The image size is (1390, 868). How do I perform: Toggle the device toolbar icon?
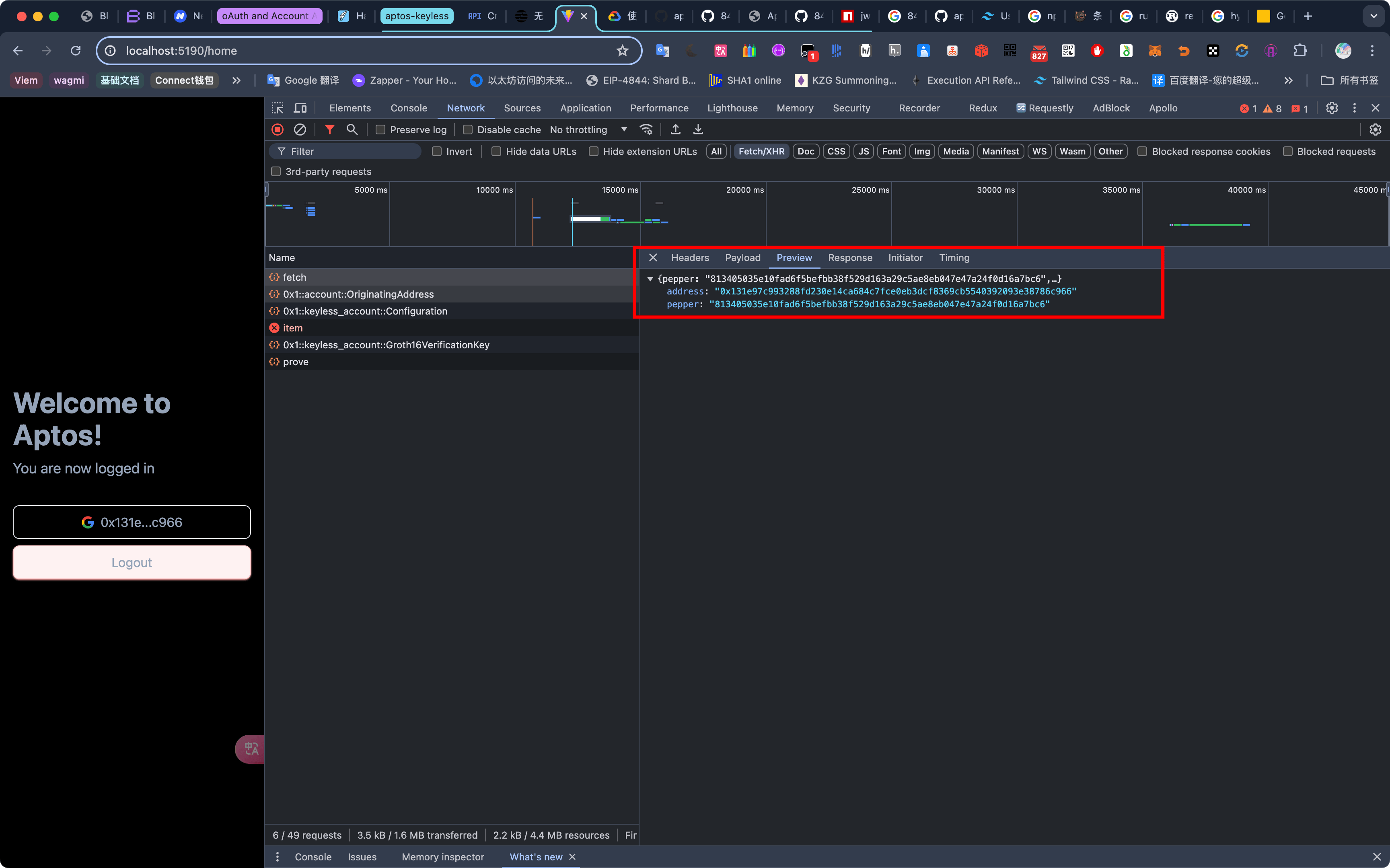click(x=300, y=108)
